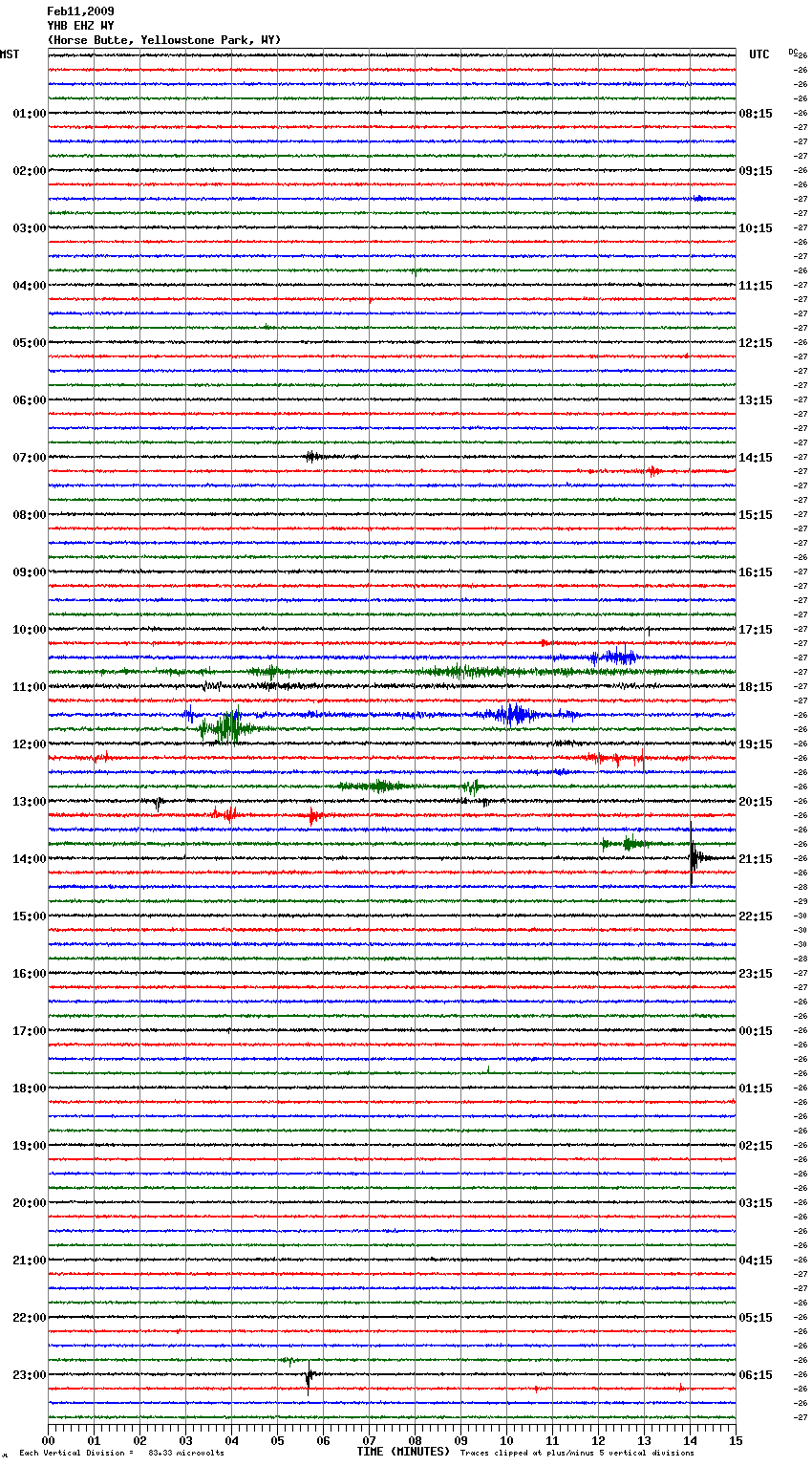Click the 17:15 UTC time label
This screenshot has width=812, height=1466.
[x=756, y=630]
